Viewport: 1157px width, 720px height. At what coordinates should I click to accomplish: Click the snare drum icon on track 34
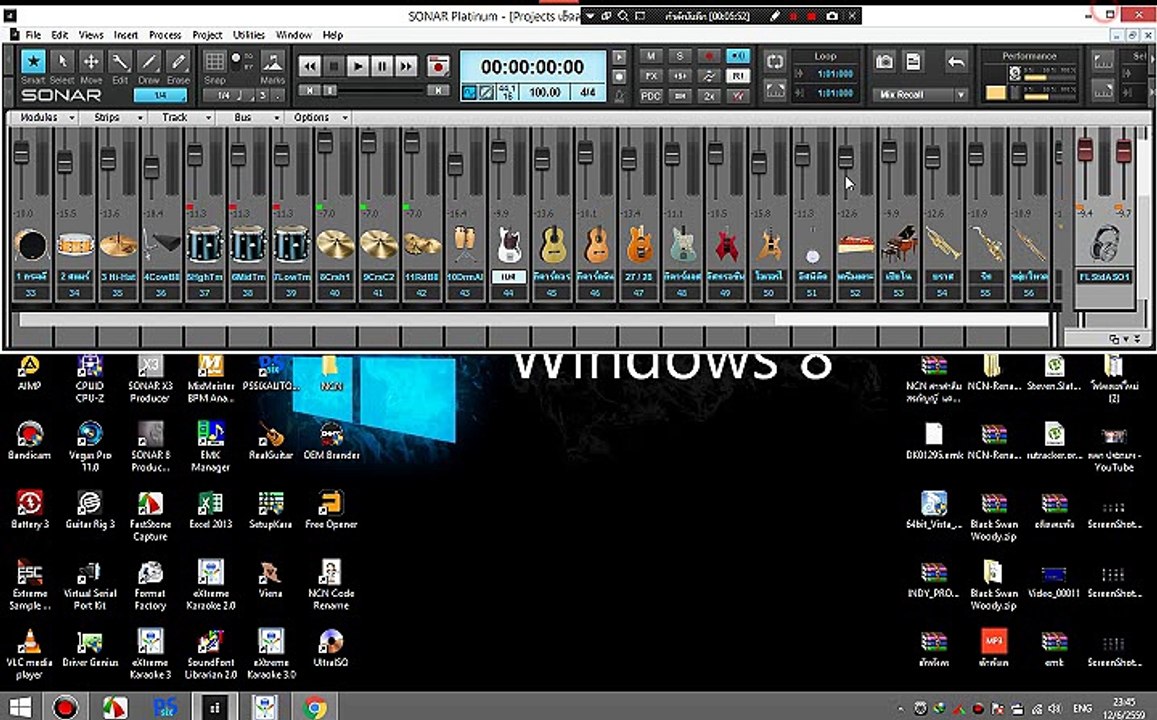75,245
